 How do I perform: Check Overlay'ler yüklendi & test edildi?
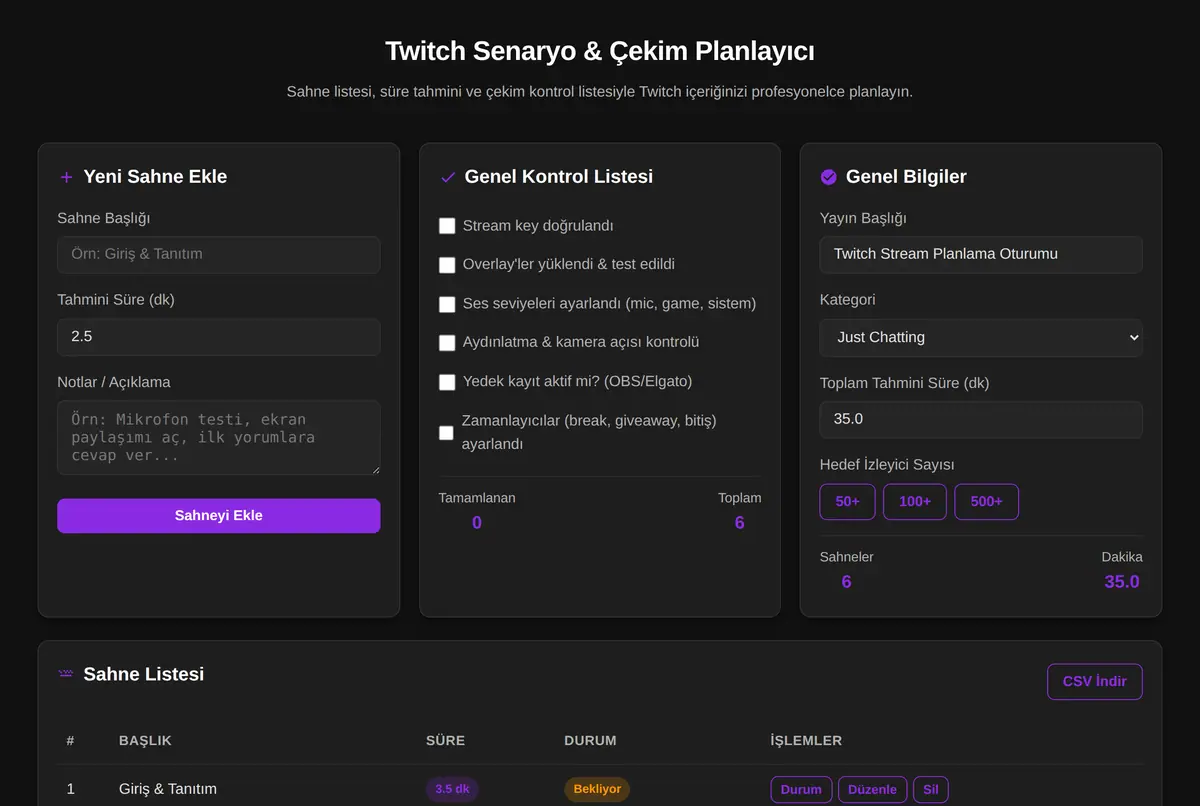tap(447, 265)
